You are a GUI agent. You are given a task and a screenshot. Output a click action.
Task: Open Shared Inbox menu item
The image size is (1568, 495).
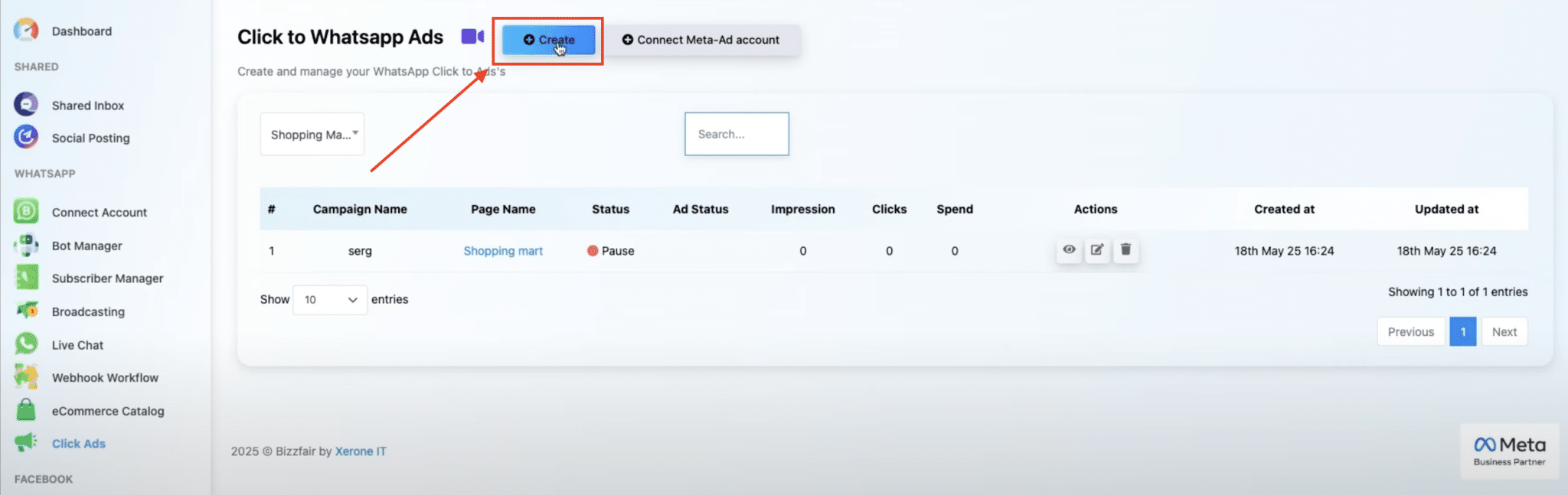point(88,106)
